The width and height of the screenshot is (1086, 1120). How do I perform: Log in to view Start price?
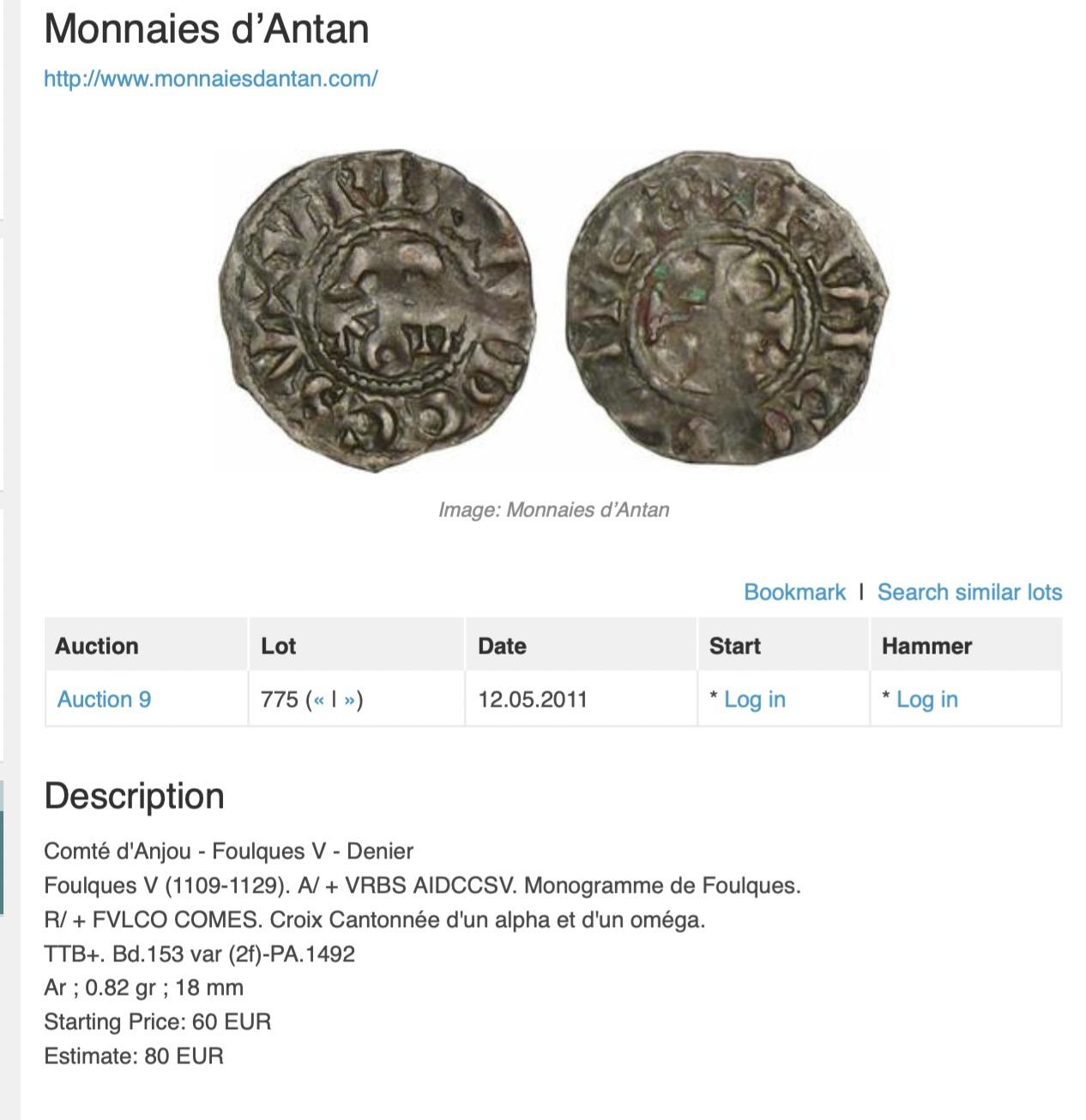[x=754, y=700]
